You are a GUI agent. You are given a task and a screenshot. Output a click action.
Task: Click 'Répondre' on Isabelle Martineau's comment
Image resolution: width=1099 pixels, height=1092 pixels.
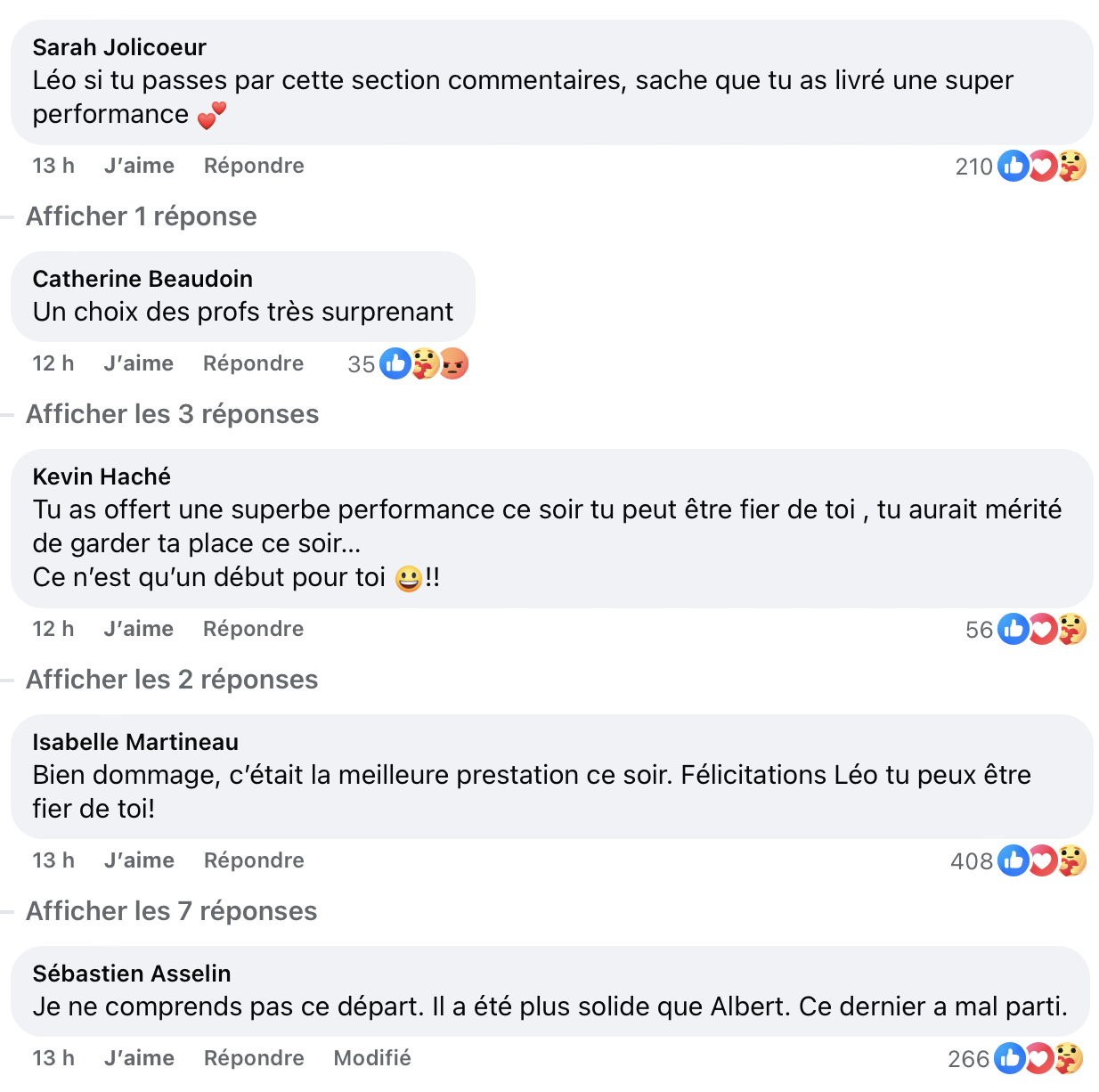click(253, 860)
